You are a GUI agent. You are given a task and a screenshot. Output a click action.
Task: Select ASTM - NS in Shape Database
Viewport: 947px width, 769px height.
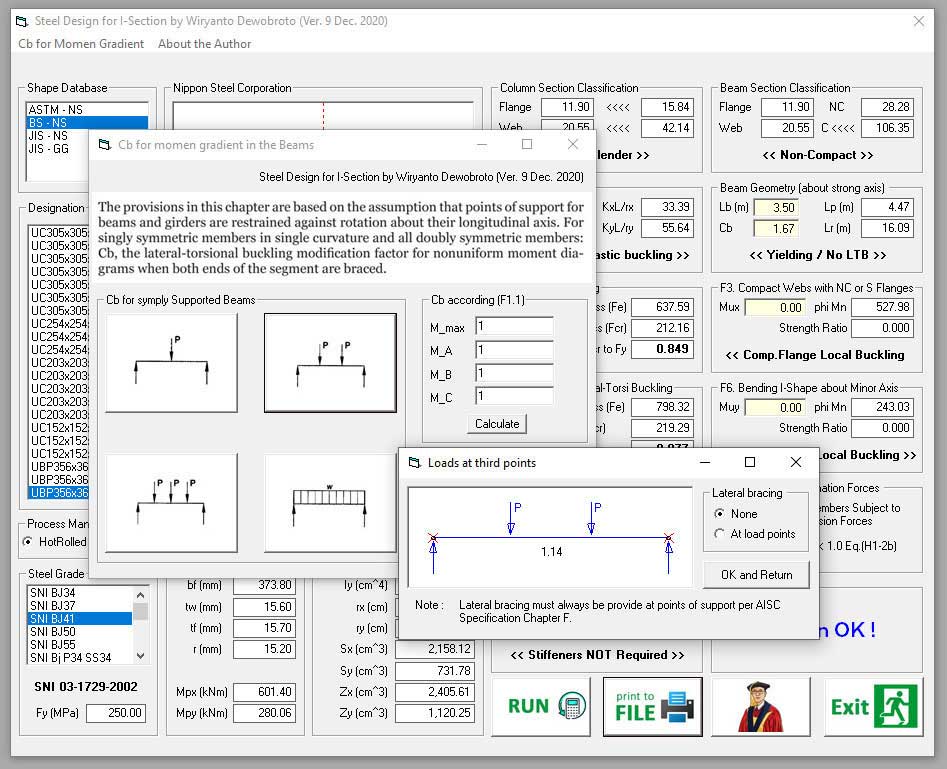point(56,110)
